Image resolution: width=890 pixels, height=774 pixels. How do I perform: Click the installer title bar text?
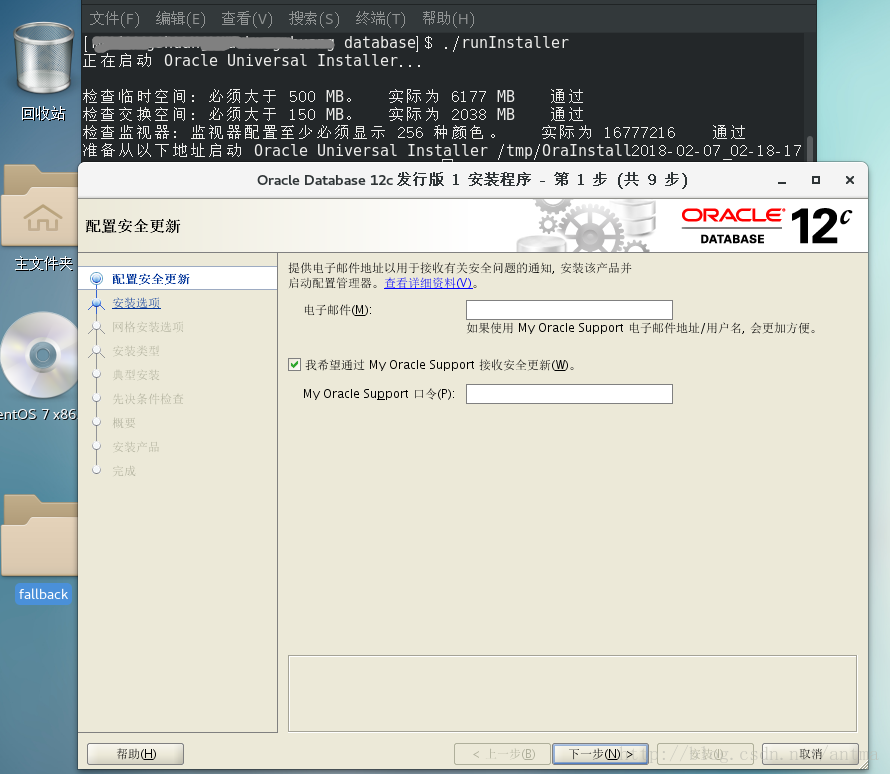[x=472, y=180]
